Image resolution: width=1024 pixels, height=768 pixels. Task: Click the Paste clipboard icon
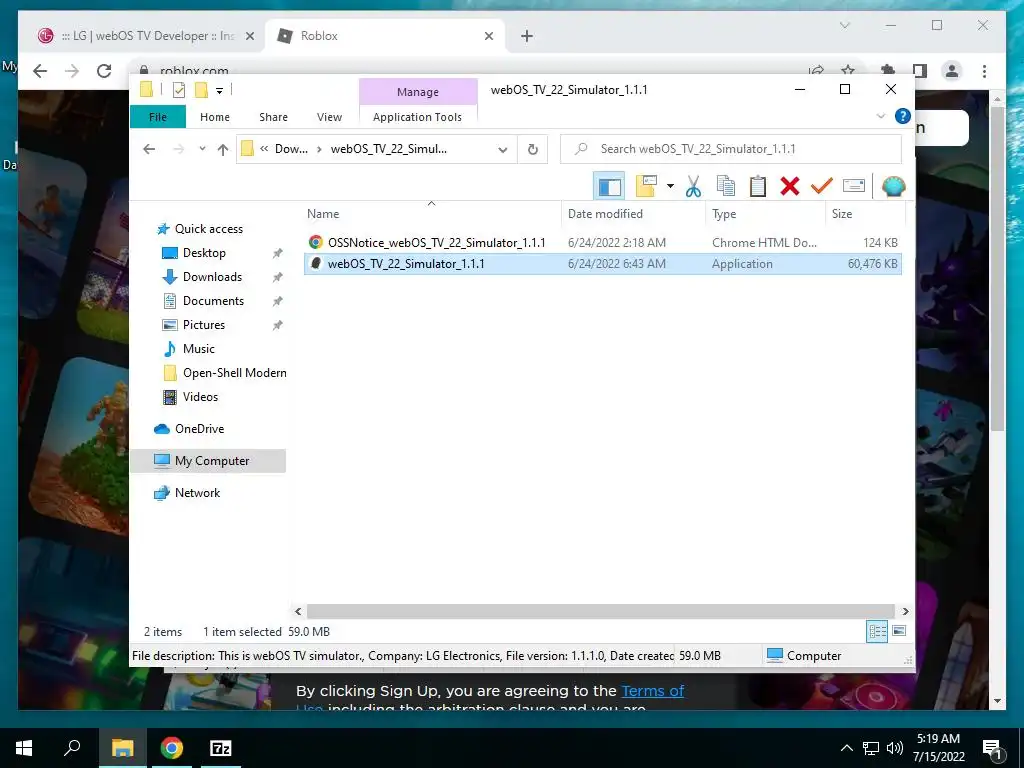758,187
